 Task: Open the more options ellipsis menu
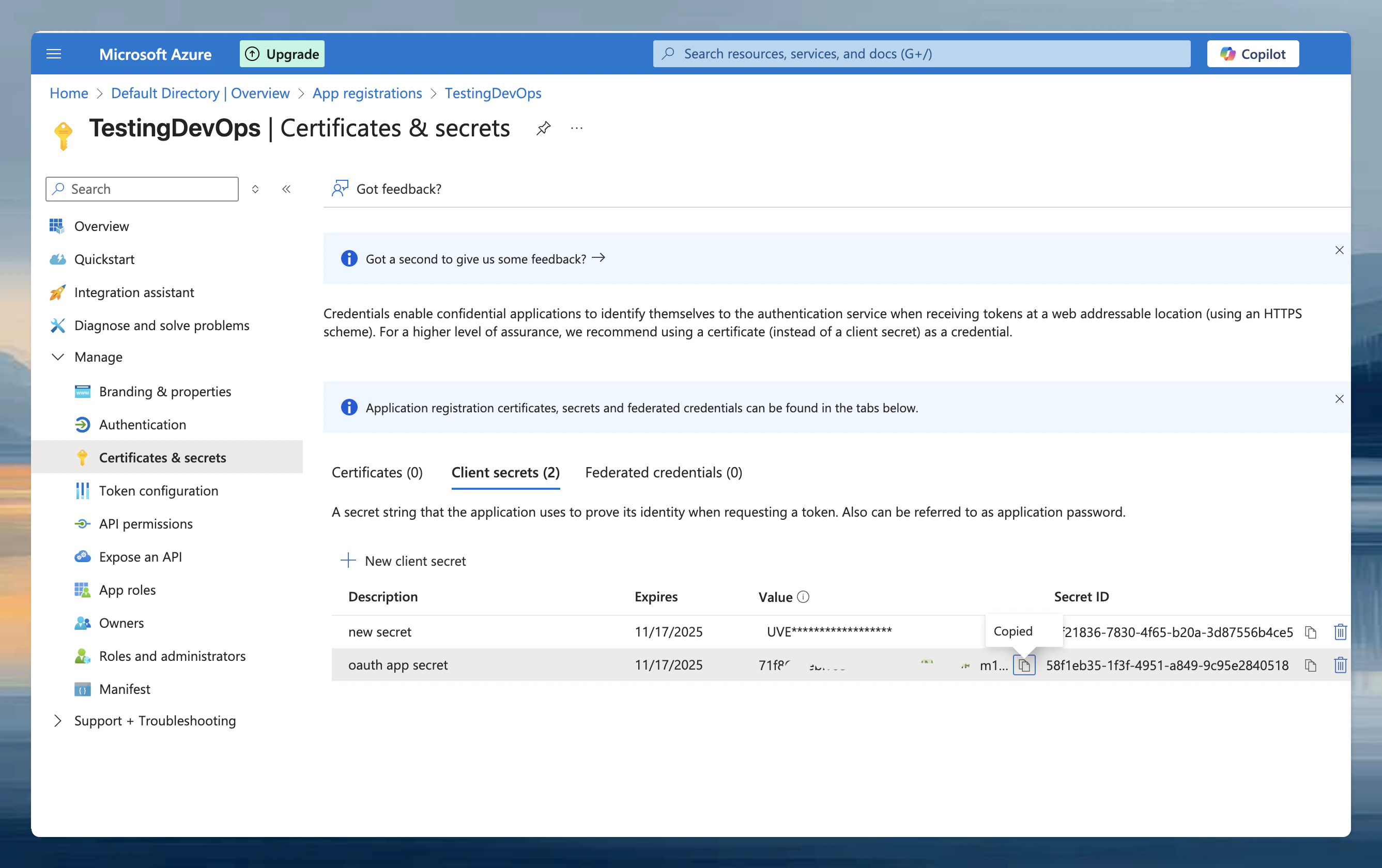point(576,128)
